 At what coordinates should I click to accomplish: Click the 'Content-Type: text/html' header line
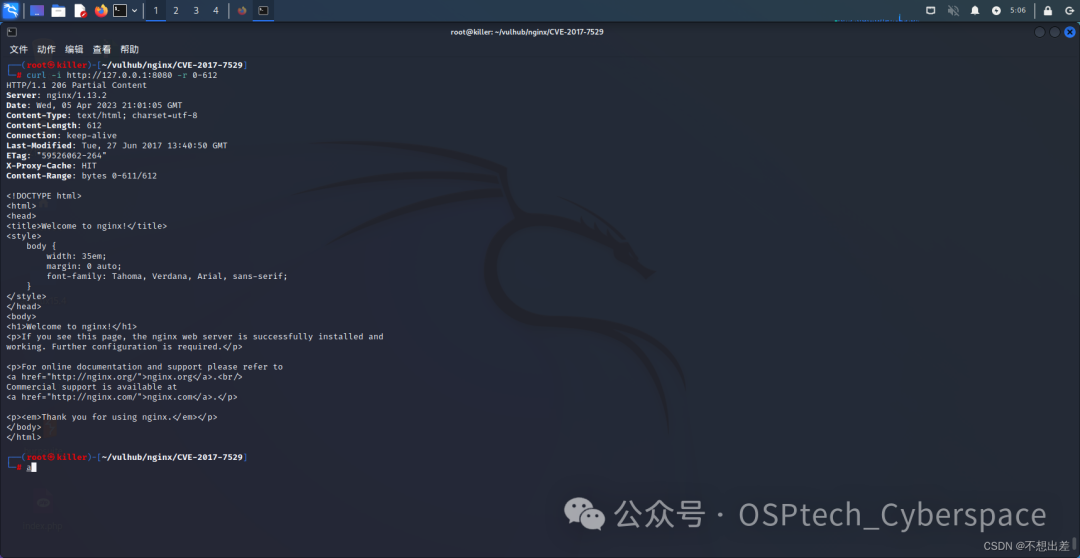(102, 115)
